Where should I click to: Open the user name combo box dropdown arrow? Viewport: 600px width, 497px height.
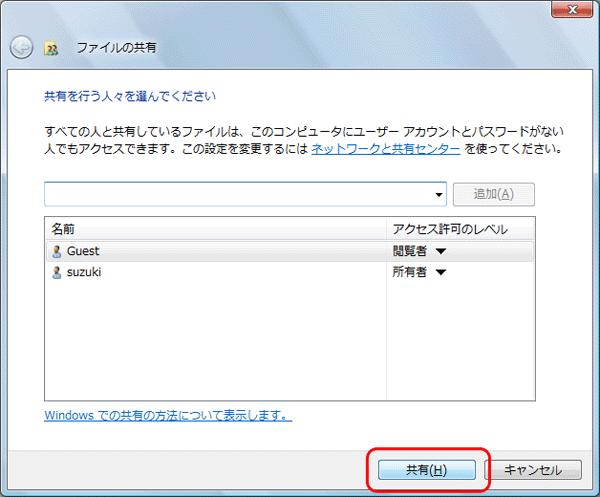439,194
